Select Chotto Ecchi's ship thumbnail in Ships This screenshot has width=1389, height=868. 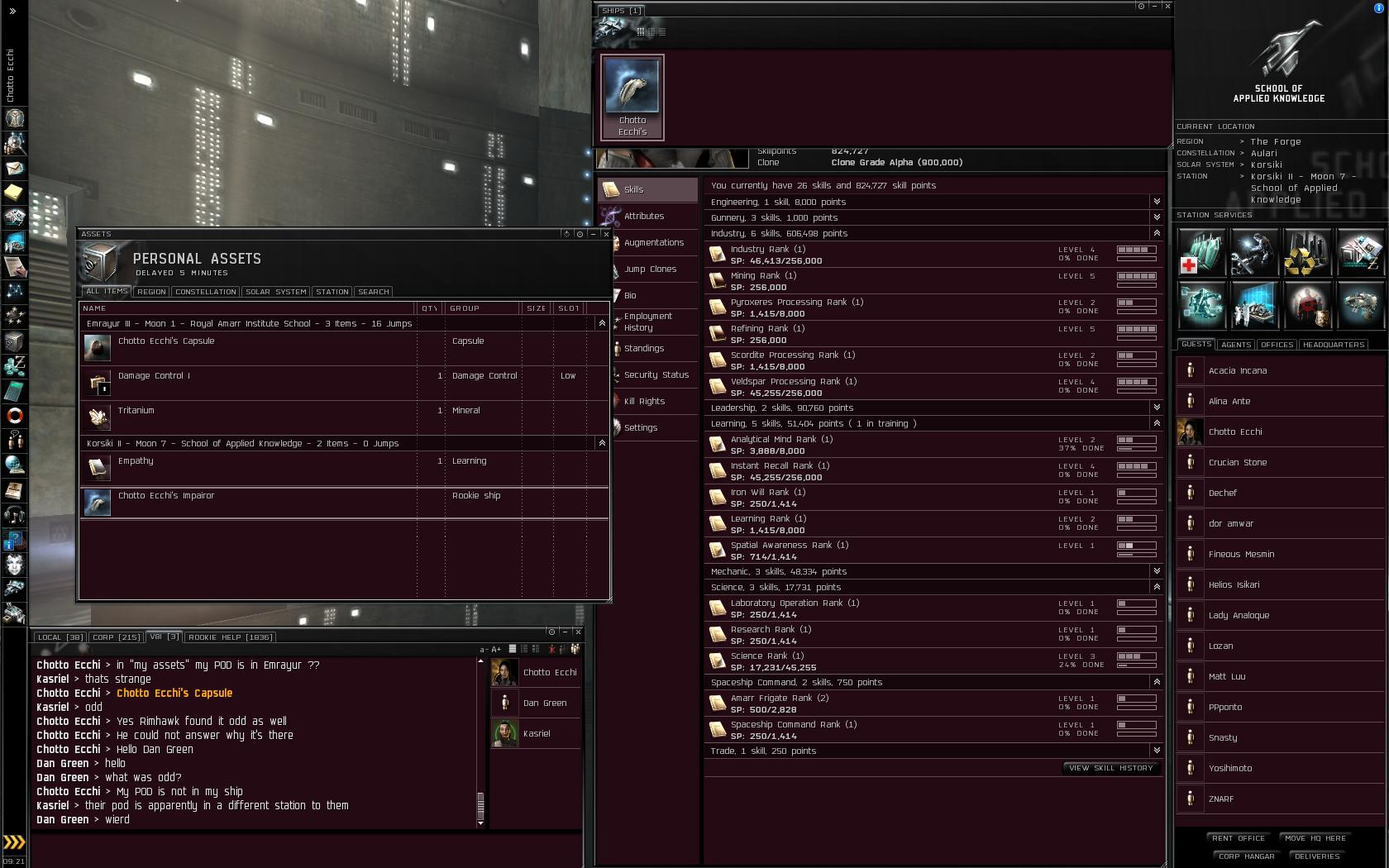click(632, 98)
